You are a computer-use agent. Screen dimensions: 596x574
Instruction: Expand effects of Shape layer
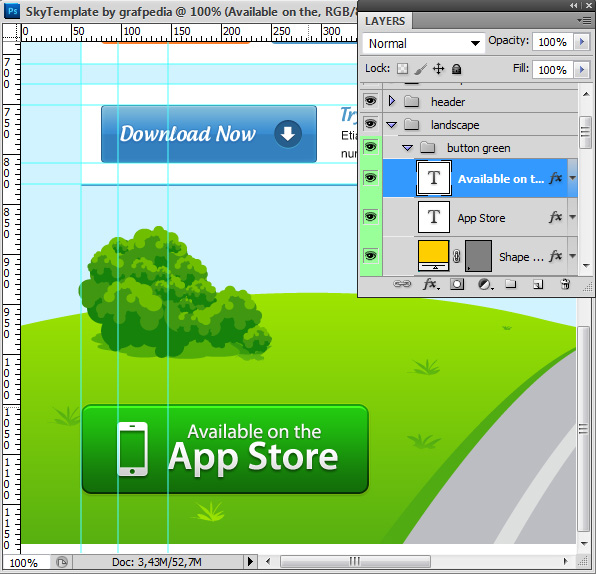(572, 256)
